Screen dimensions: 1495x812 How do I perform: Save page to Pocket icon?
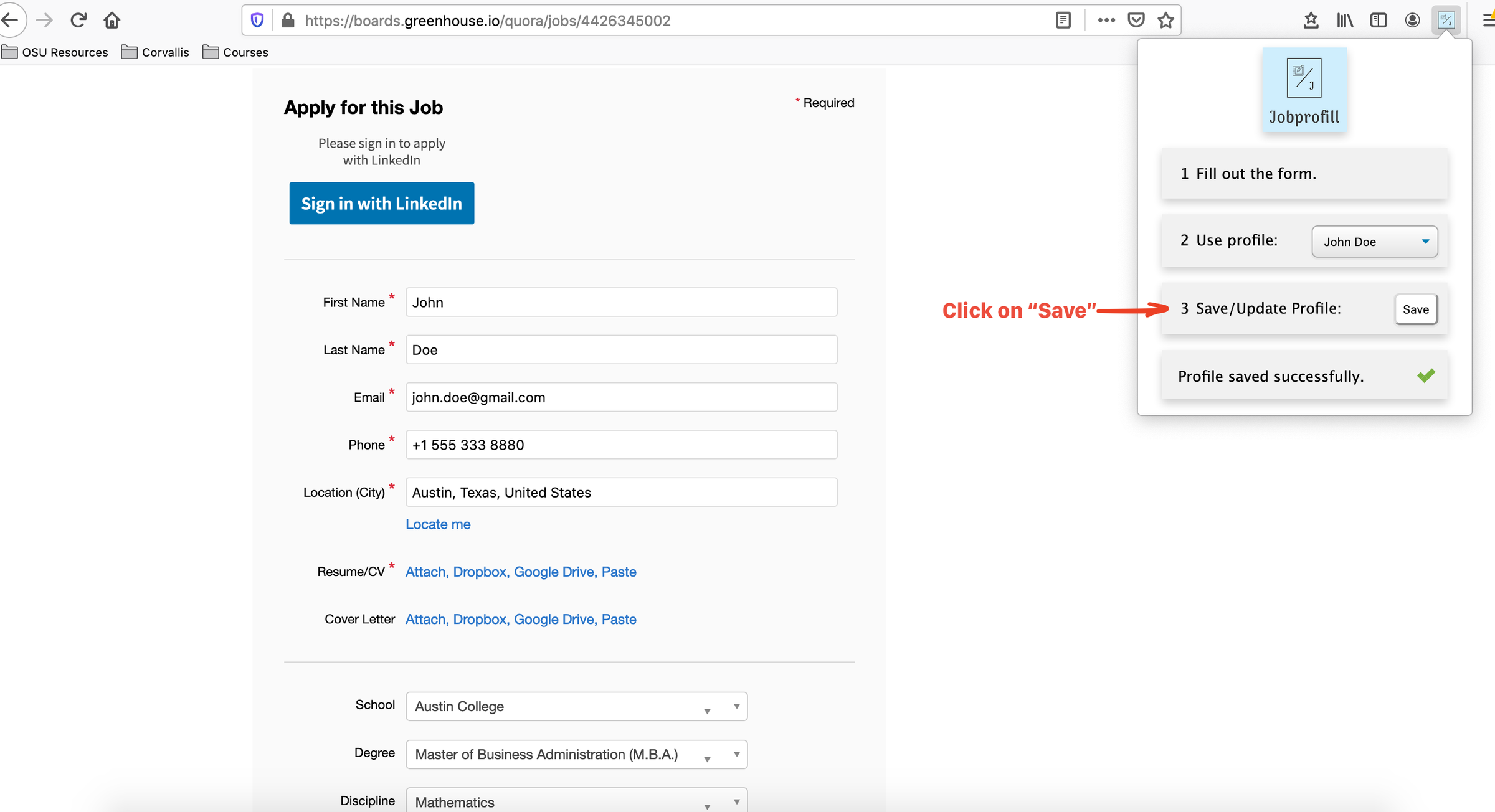(1136, 21)
